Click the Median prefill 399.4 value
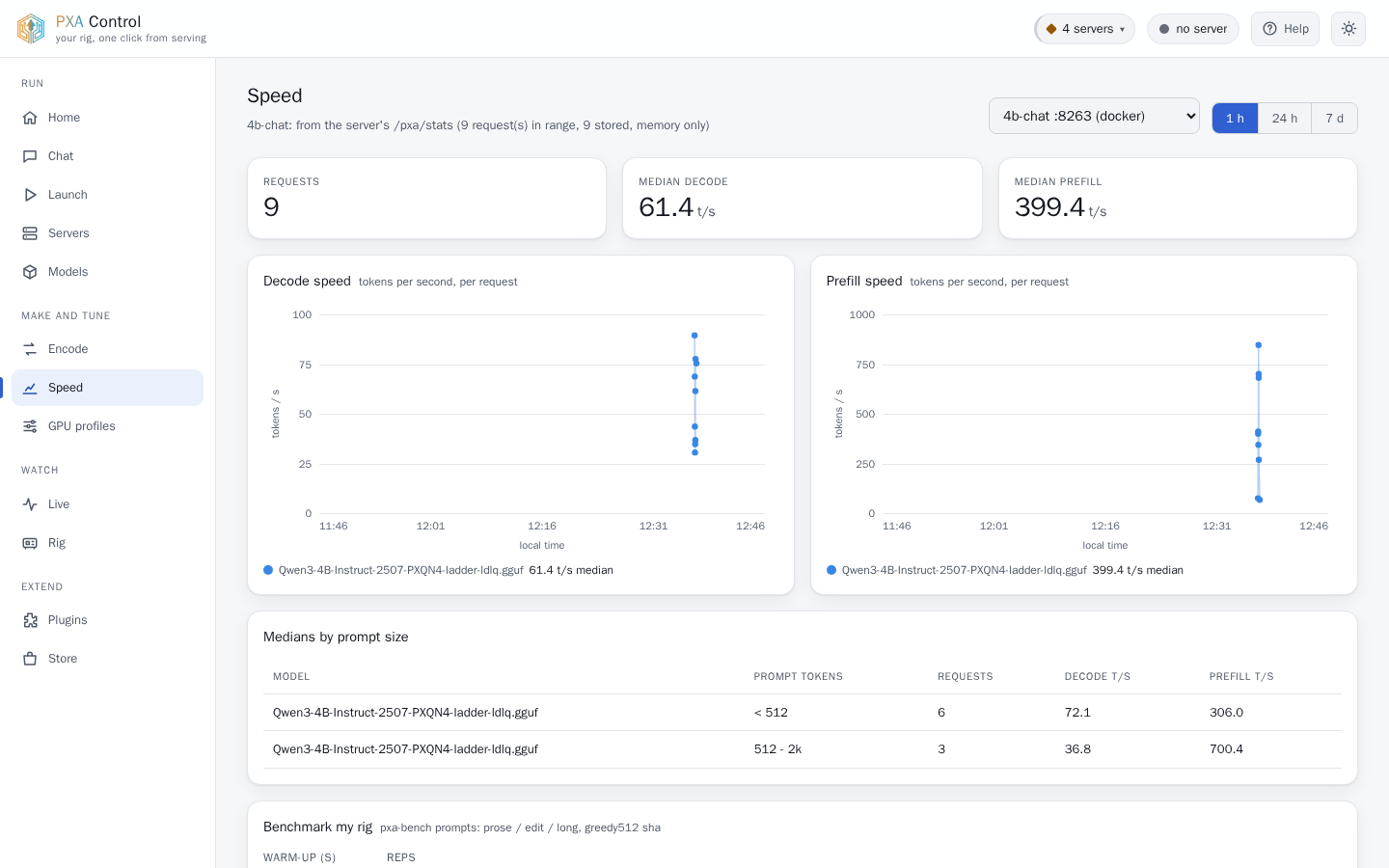The image size is (1389, 868). 1049,207
